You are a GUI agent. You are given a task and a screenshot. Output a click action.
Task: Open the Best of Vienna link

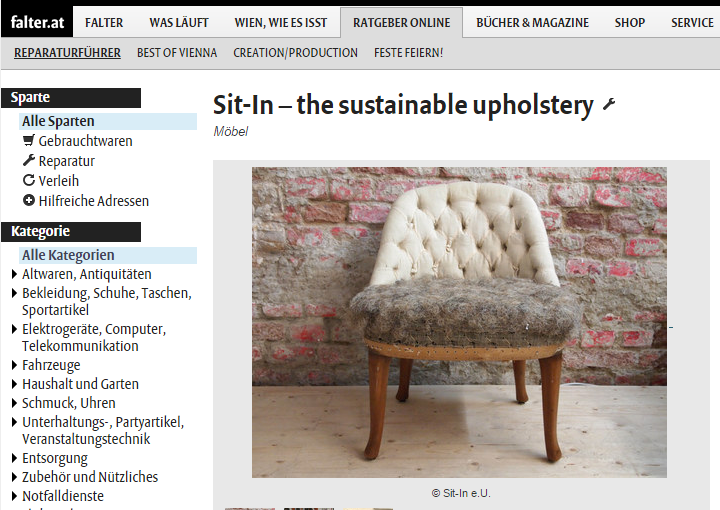coord(177,53)
